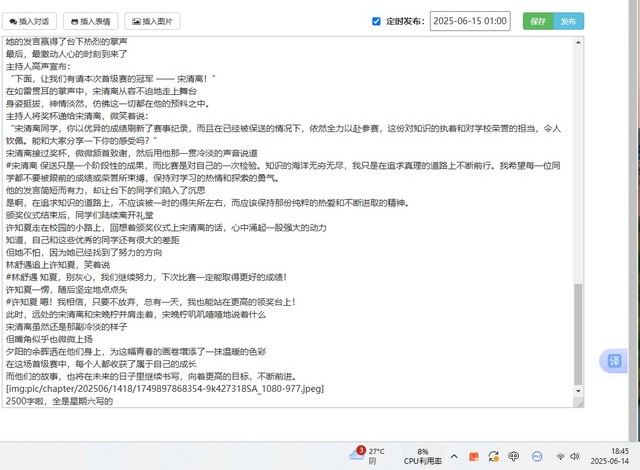Viewport: 640px width, 470px height.
Task: Open the CPU利用率 usage widget
Action: tap(423, 456)
